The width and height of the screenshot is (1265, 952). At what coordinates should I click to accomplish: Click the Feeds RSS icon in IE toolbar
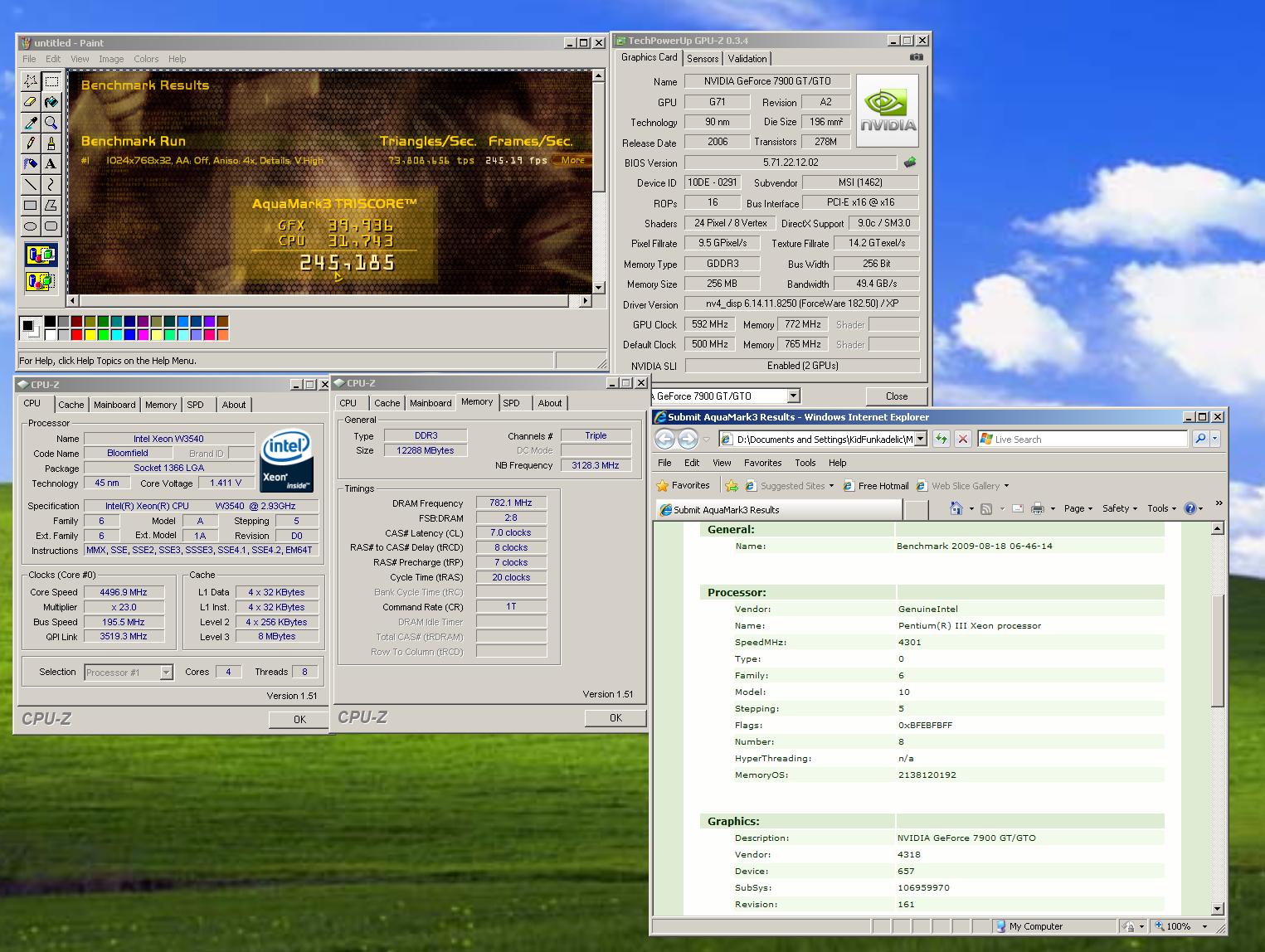pos(986,508)
